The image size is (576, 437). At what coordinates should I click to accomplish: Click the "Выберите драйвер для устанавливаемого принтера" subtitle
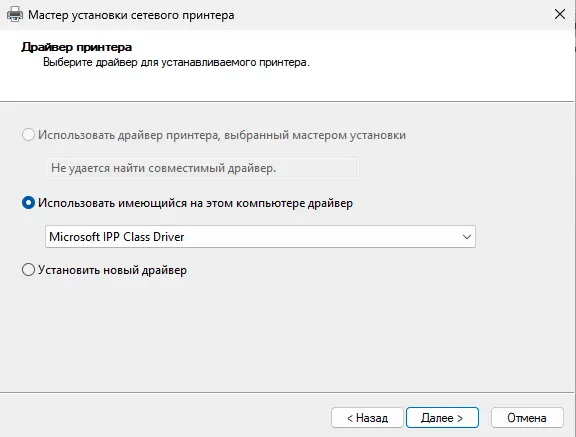176,62
